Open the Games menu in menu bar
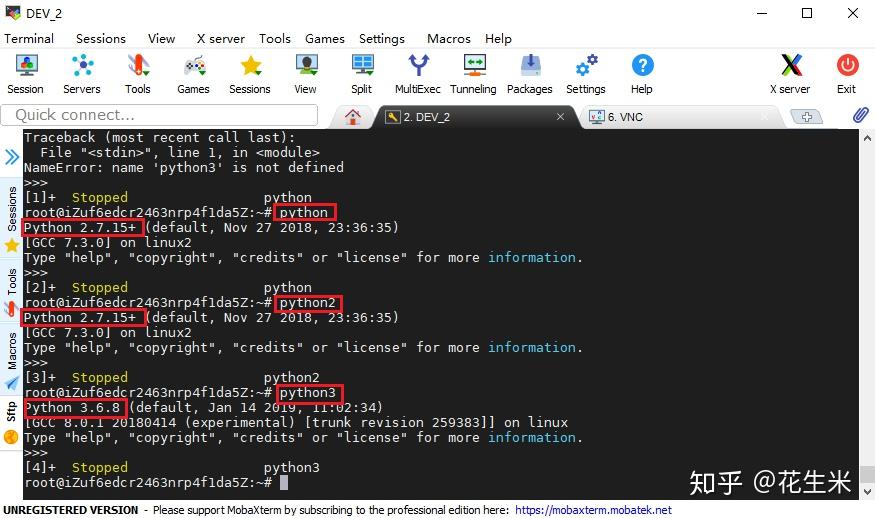This screenshot has height=518, width=875. point(325,39)
